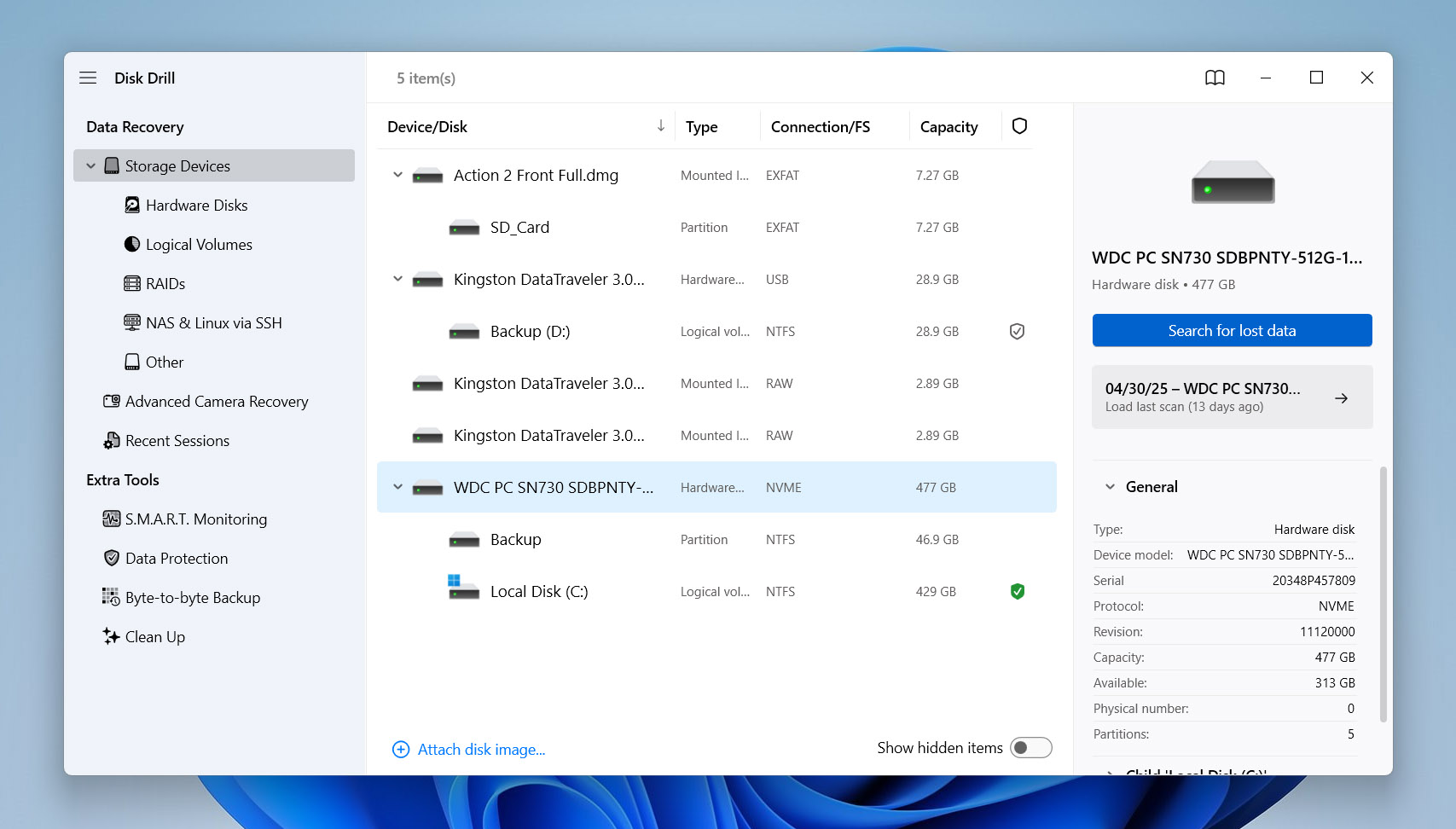1456x829 pixels.
Task: Select Local Disk (C:) row
Action: tap(716, 592)
